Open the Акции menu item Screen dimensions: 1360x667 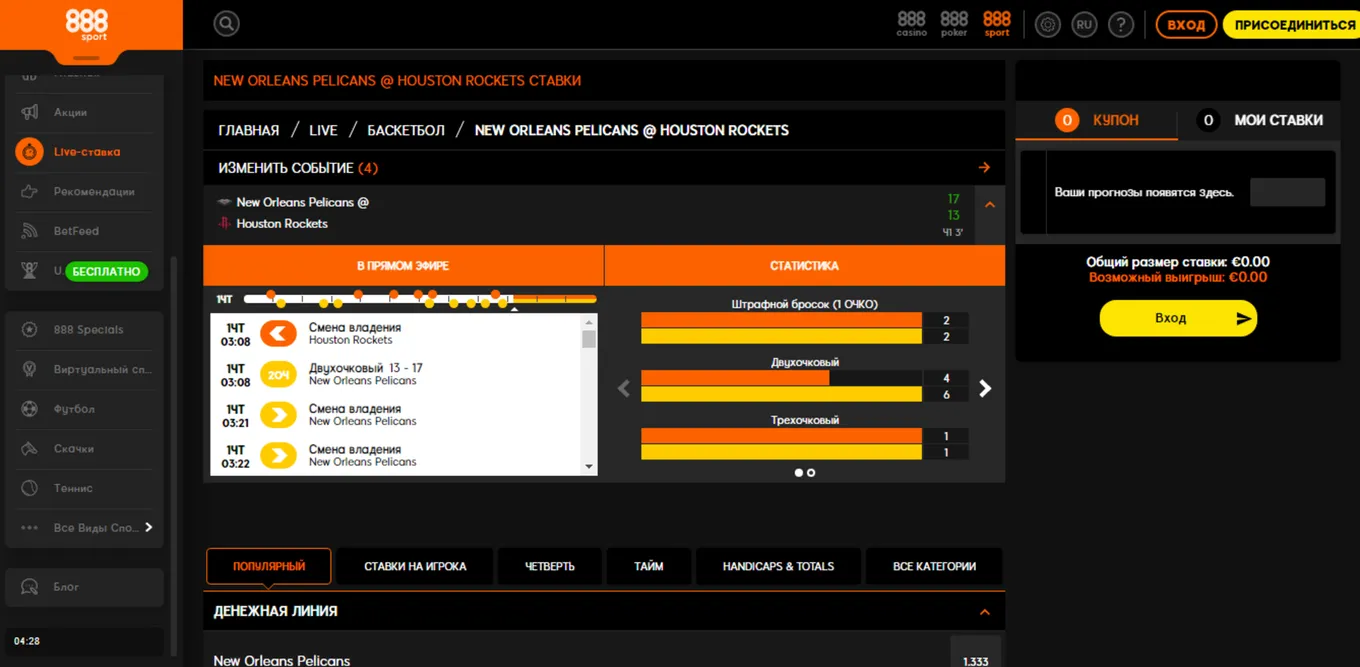(70, 112)
